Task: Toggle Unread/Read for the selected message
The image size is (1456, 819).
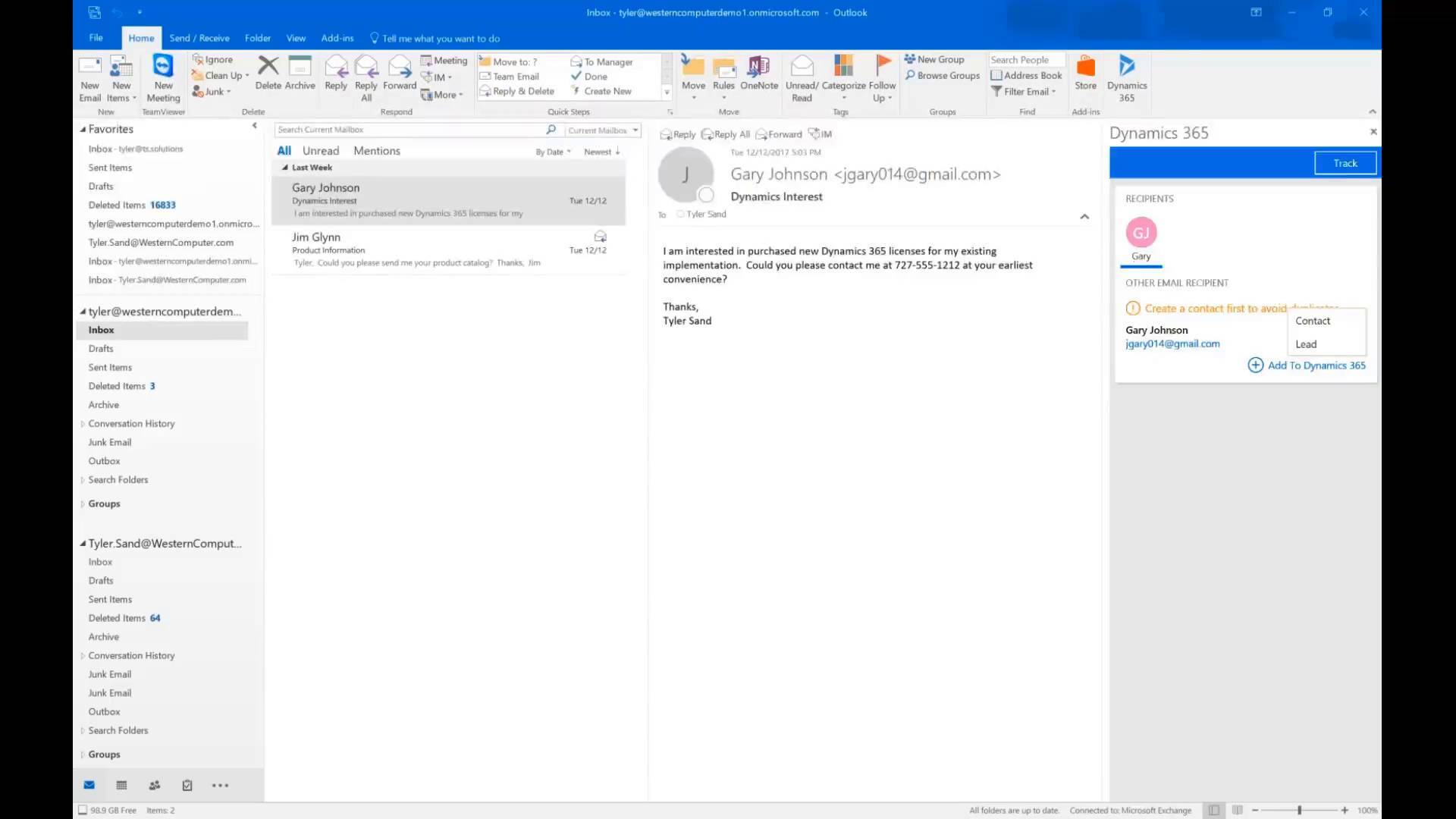Action: [802, 78]
